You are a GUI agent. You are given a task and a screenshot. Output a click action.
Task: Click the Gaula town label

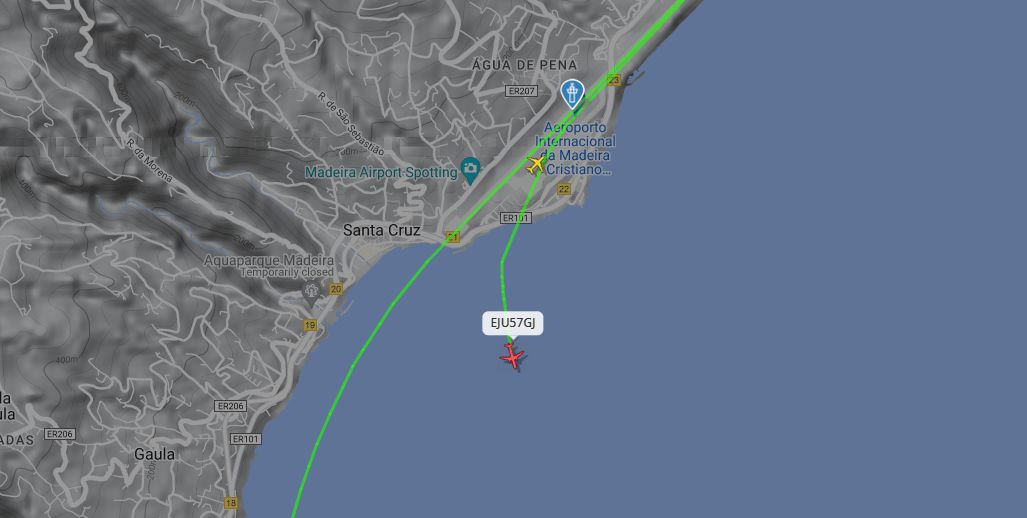(x=155, y=454)
